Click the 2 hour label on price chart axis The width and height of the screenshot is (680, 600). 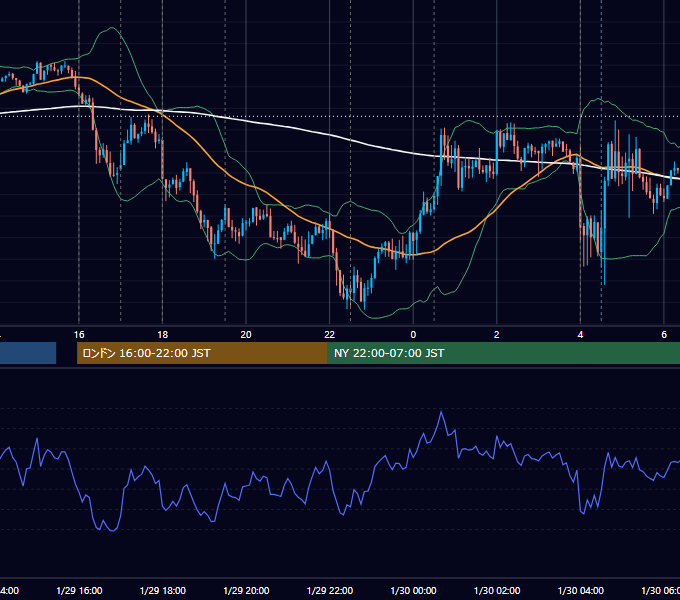pyautogui.click(x=497, y=334)
